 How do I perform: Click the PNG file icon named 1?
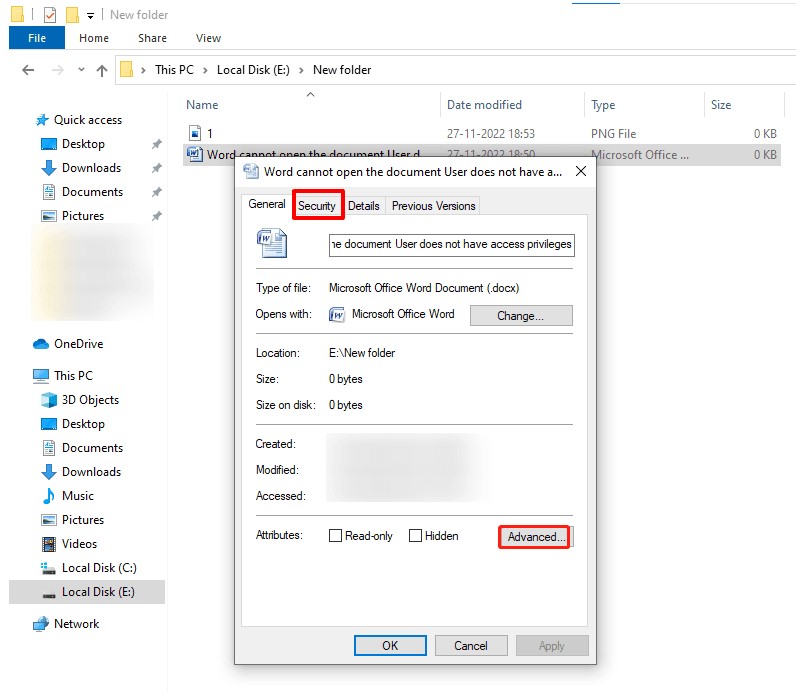(195, 134)
